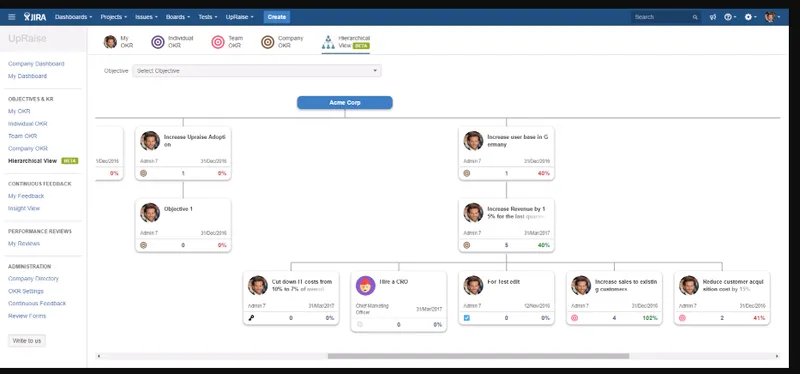Toggle the grey checkbox on Hire a CRO card
The image size is (800, 374).
(x=359, y=325)
